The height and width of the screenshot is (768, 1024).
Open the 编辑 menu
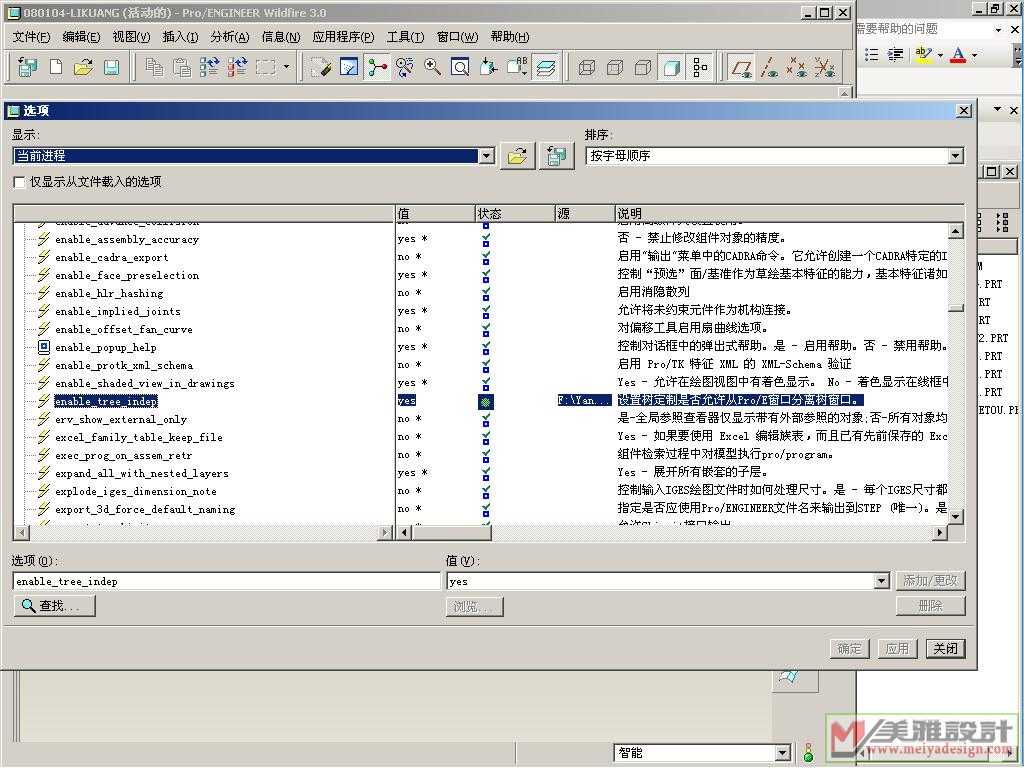(x=81, y=37)
